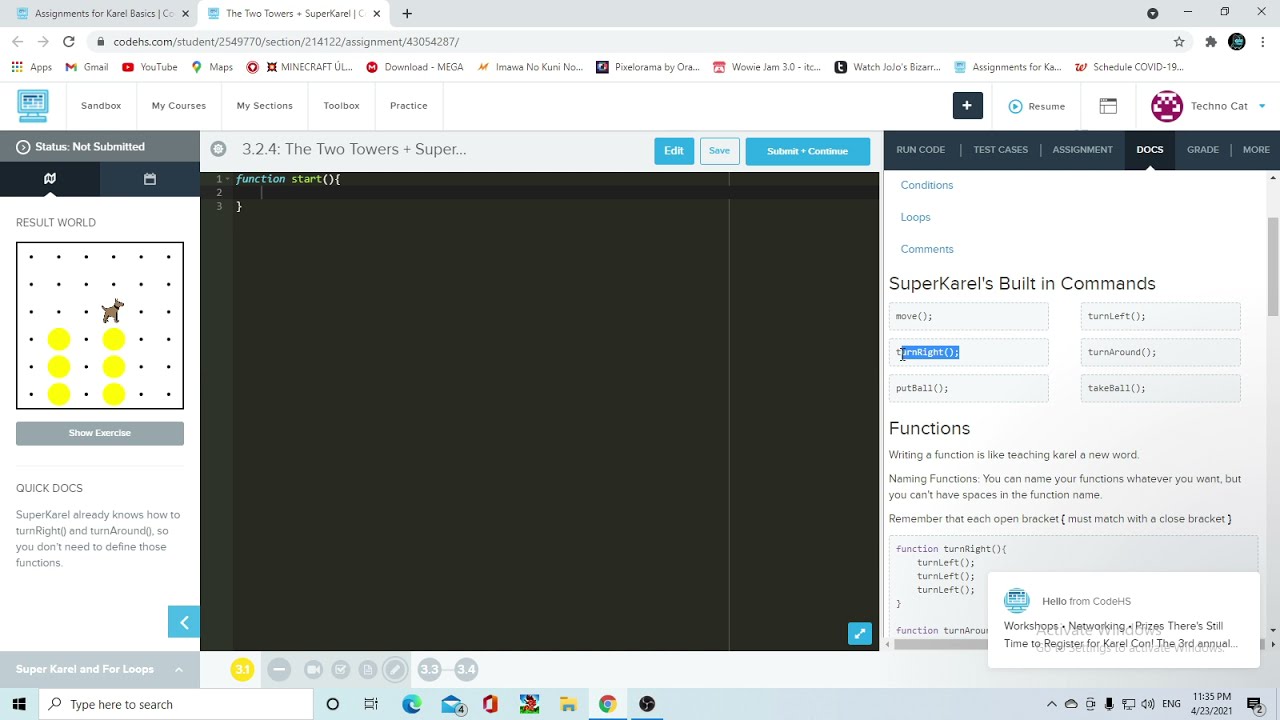Click the Result World Karel grid thumbnail
The height and width of the screenshot is (720, 1280).
[100, 325]
